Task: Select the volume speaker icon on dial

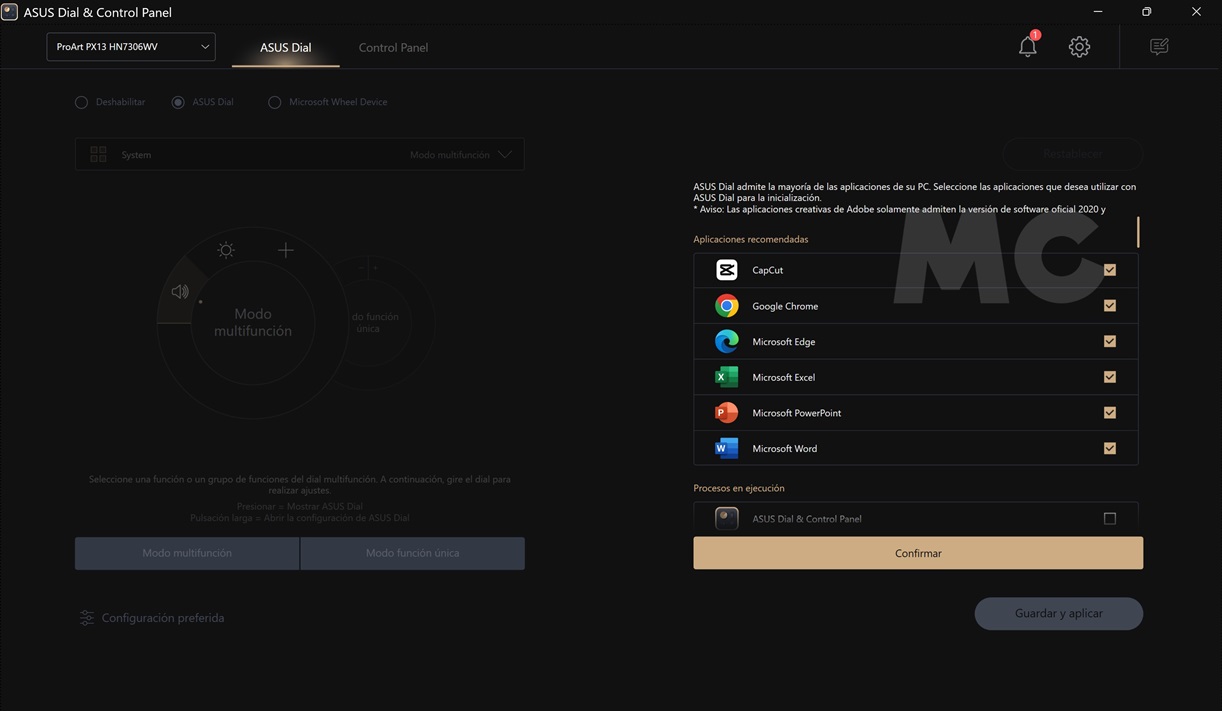Action: [x=180, y=292]
